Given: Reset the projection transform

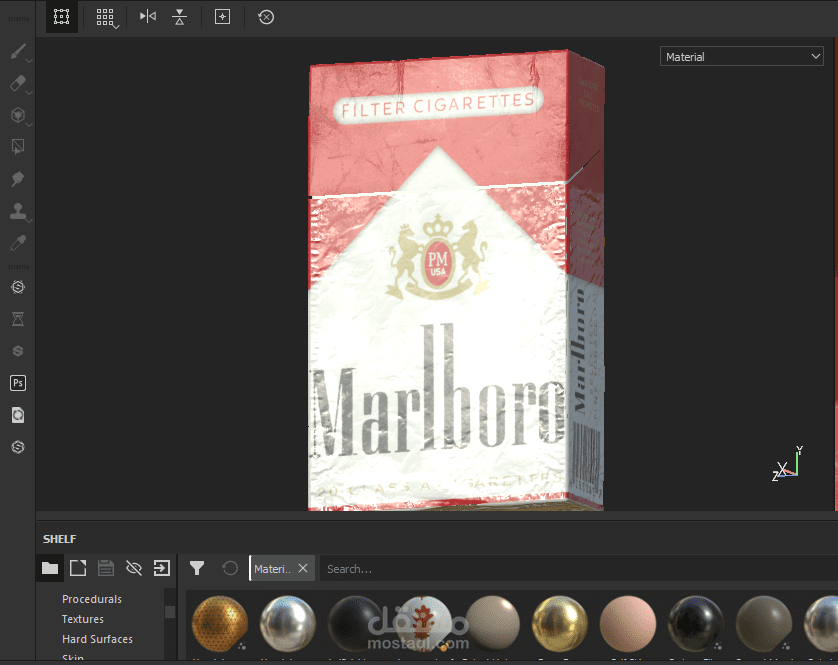Looking at the screenshot, I should coord(266,17).
